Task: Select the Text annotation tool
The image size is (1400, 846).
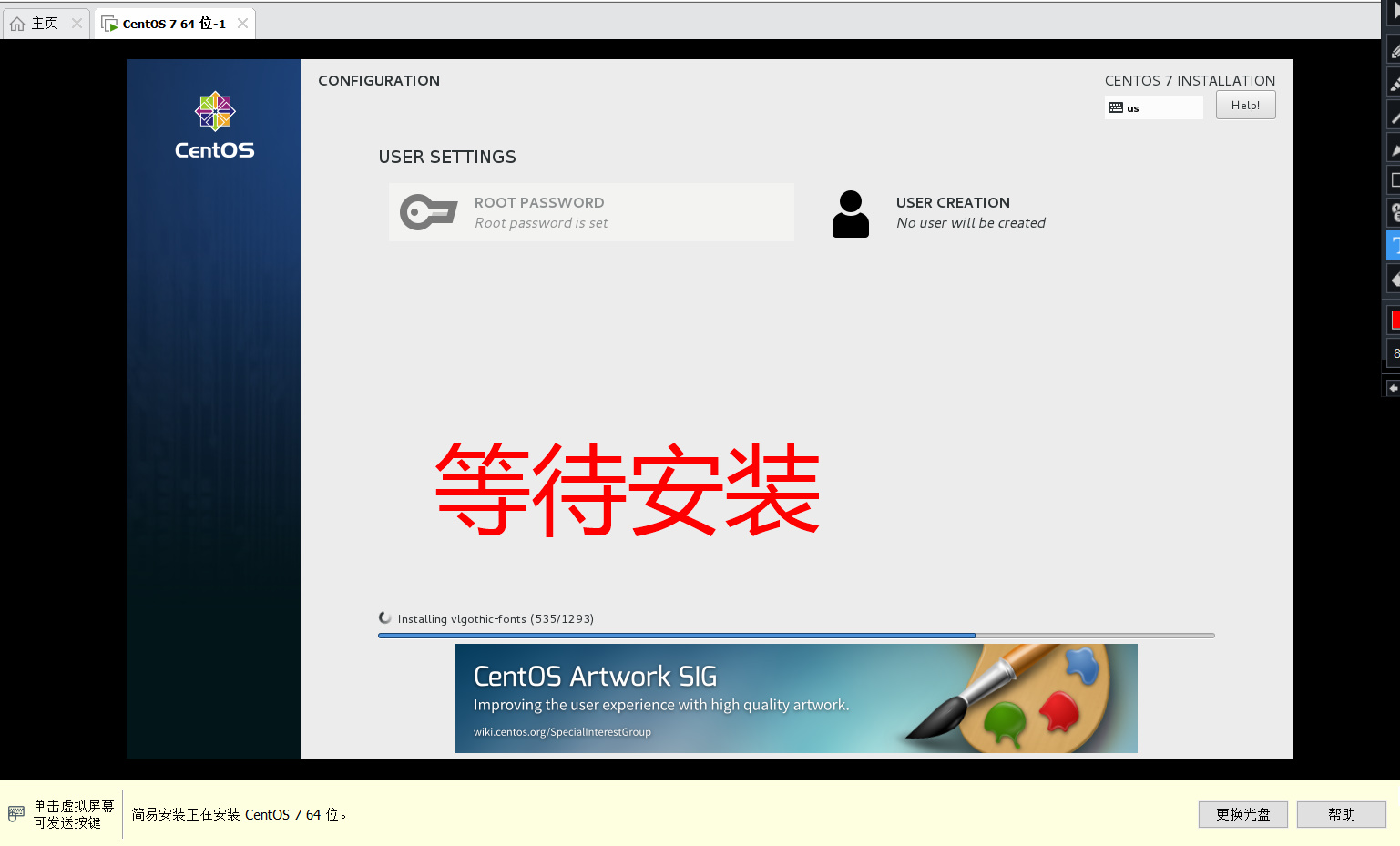Action: coord(1394,245)
